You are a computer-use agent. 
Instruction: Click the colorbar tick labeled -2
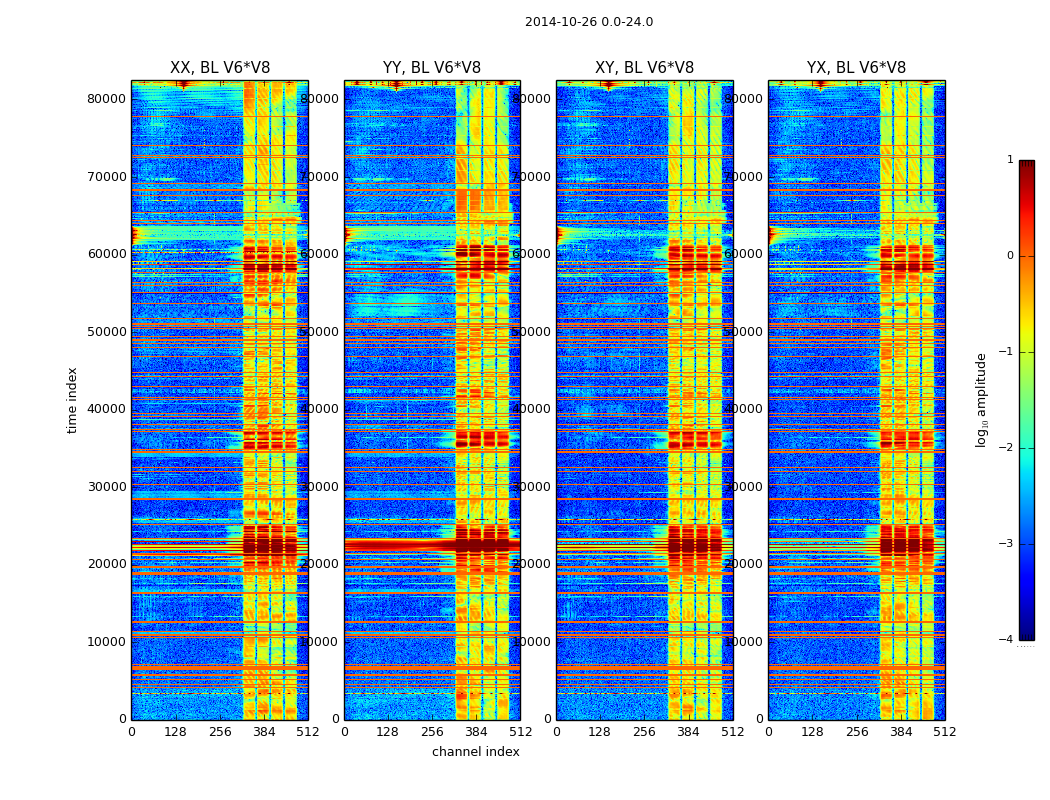(1009, 449)
